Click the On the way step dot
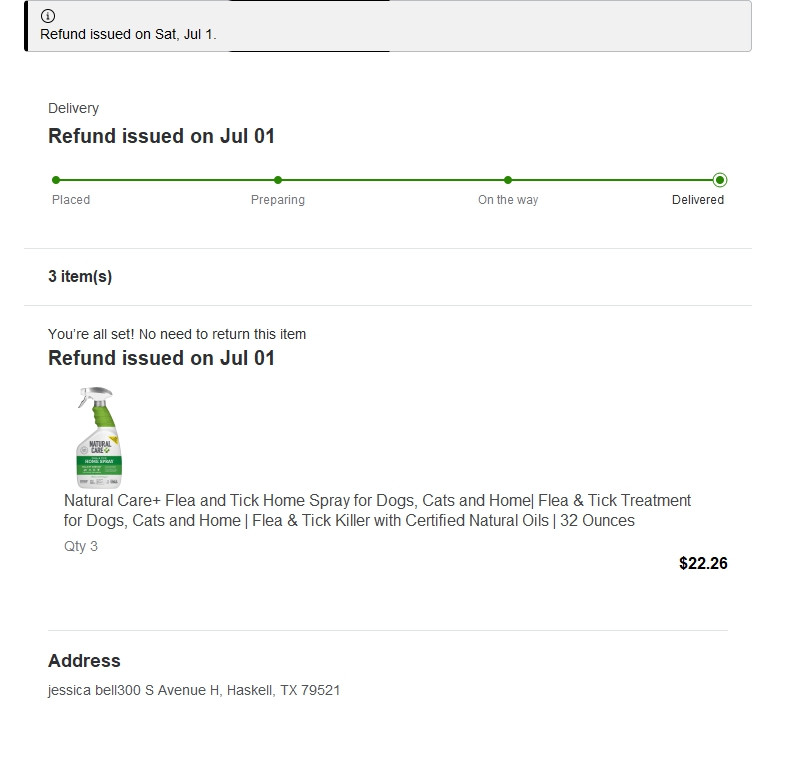The image size is (800, 766). click(x=508, y=180)
